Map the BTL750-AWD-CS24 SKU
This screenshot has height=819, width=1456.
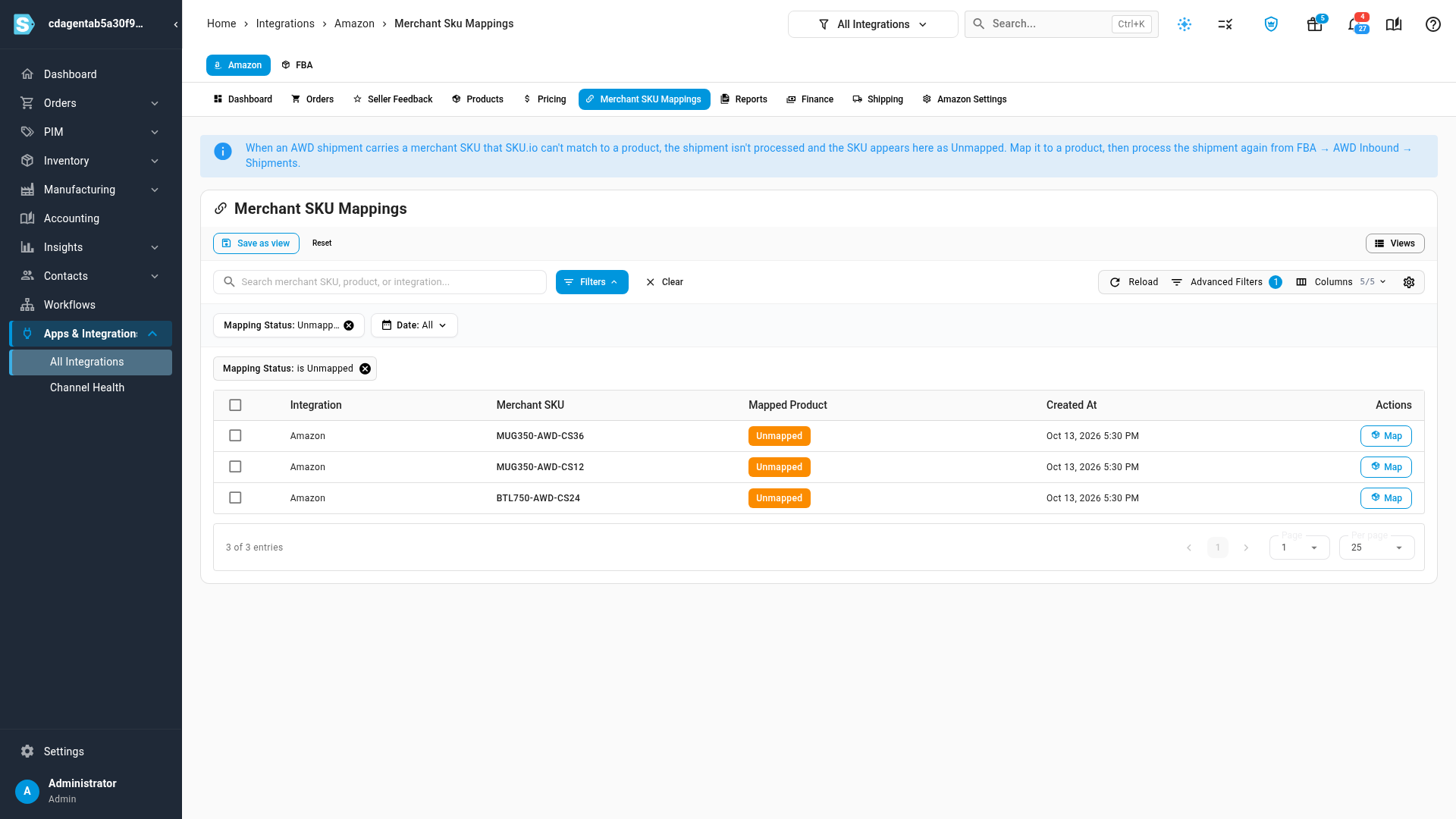(1386, 498)
